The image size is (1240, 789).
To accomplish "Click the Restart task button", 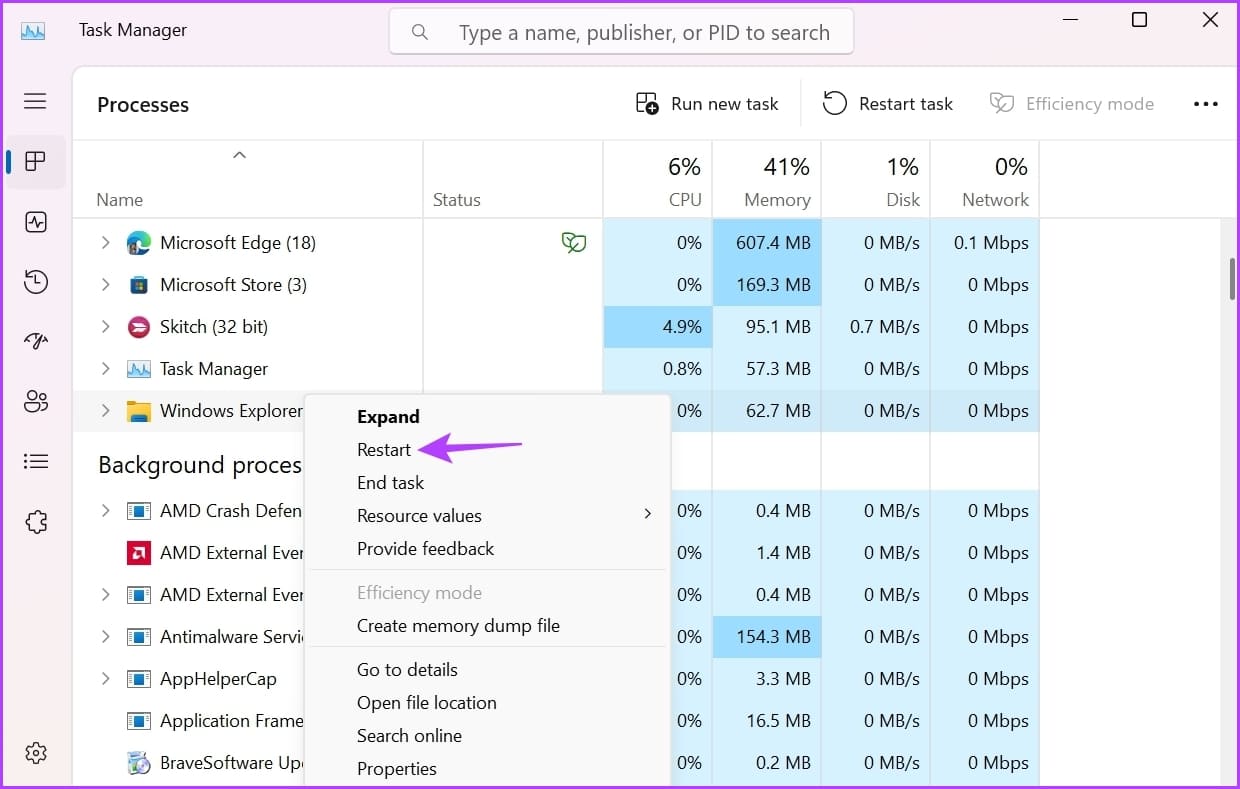I will pyautogui.click(x=888, y=104).
